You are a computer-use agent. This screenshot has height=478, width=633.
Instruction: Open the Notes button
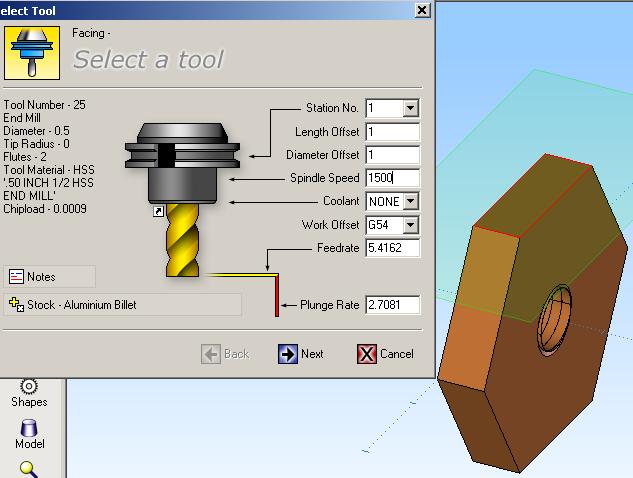click(50, 276)
